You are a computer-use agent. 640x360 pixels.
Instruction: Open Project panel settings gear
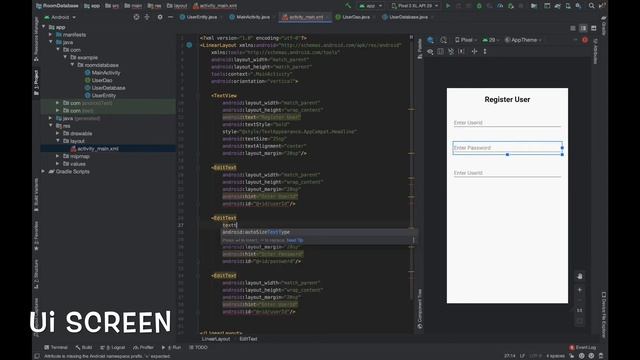tap(160, 17)
